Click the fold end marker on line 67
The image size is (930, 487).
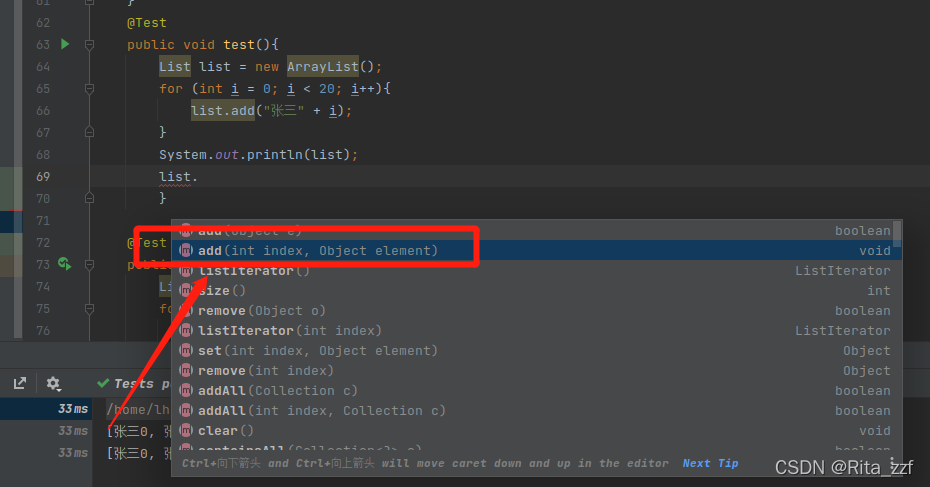point(89,132)
